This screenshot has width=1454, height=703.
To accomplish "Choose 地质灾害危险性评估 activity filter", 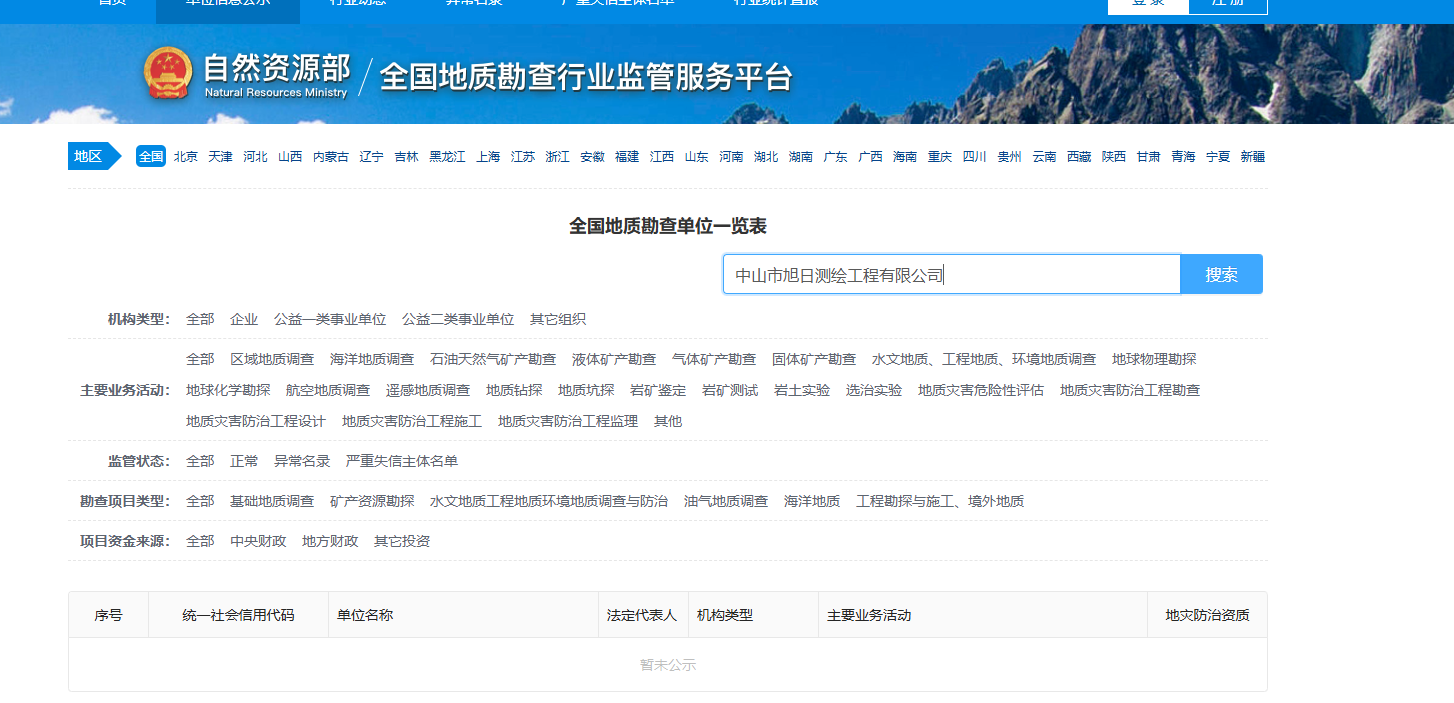I will point(981,391).
